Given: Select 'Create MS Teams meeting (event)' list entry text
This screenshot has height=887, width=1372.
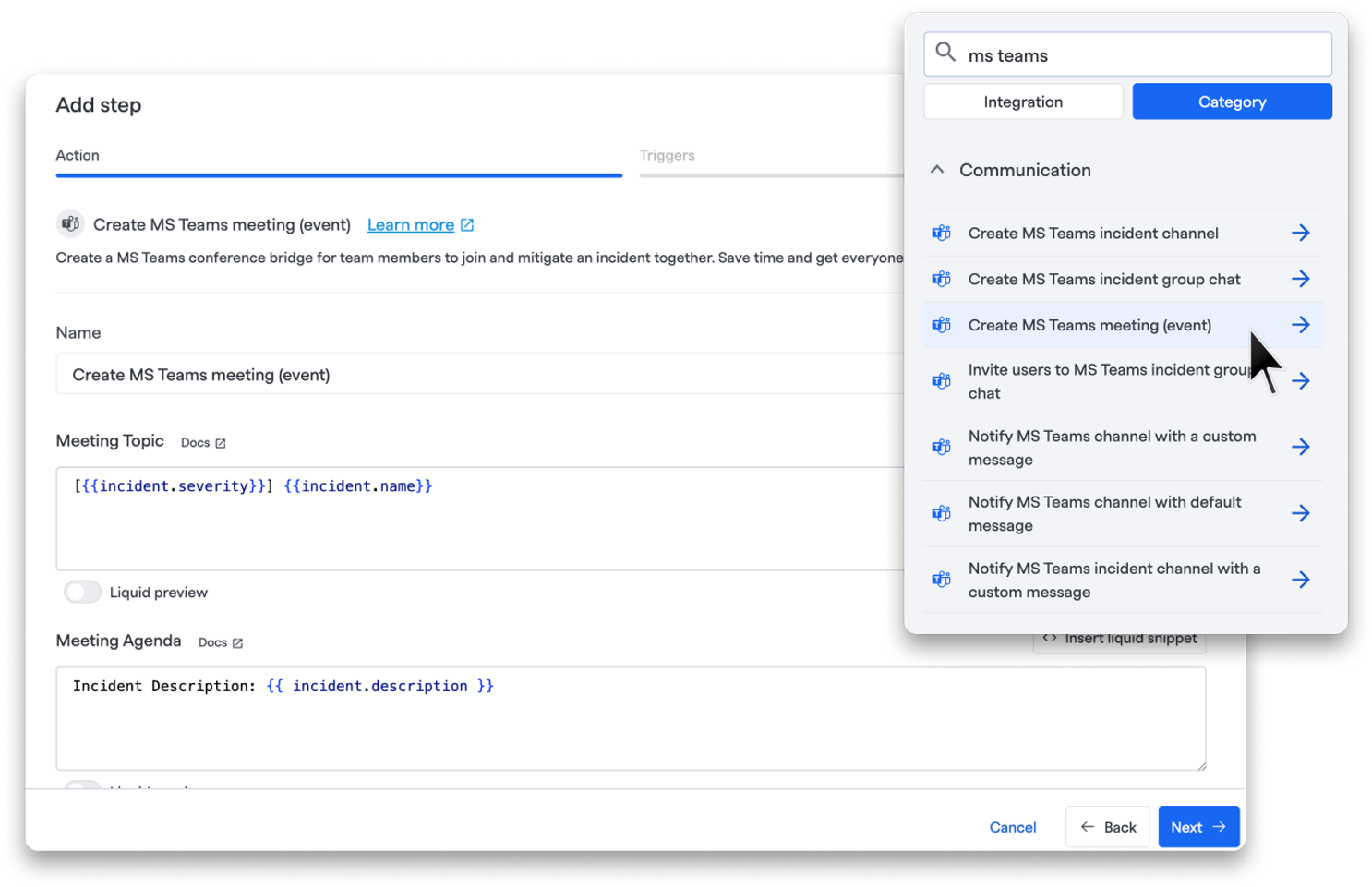Looking at the screenshot, I should (x=1089, y=325).
